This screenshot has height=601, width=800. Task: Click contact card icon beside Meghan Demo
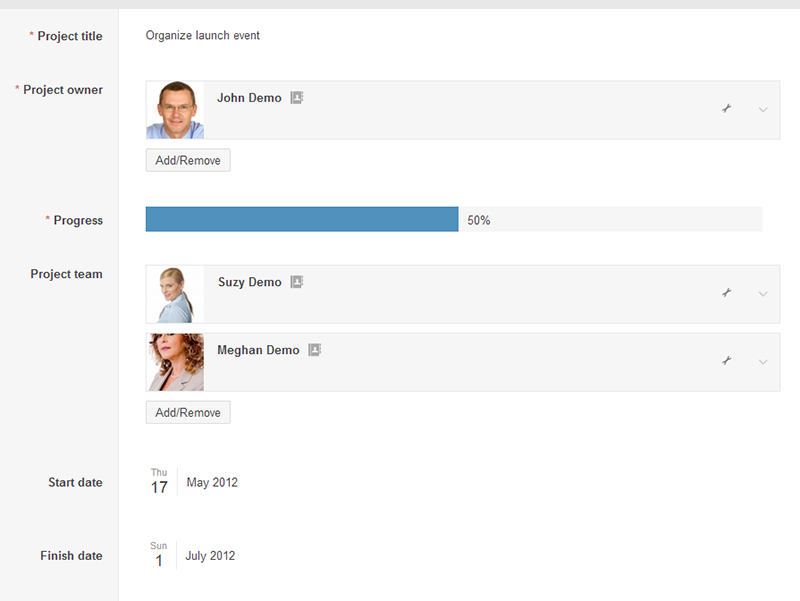(x=315, y=350)
